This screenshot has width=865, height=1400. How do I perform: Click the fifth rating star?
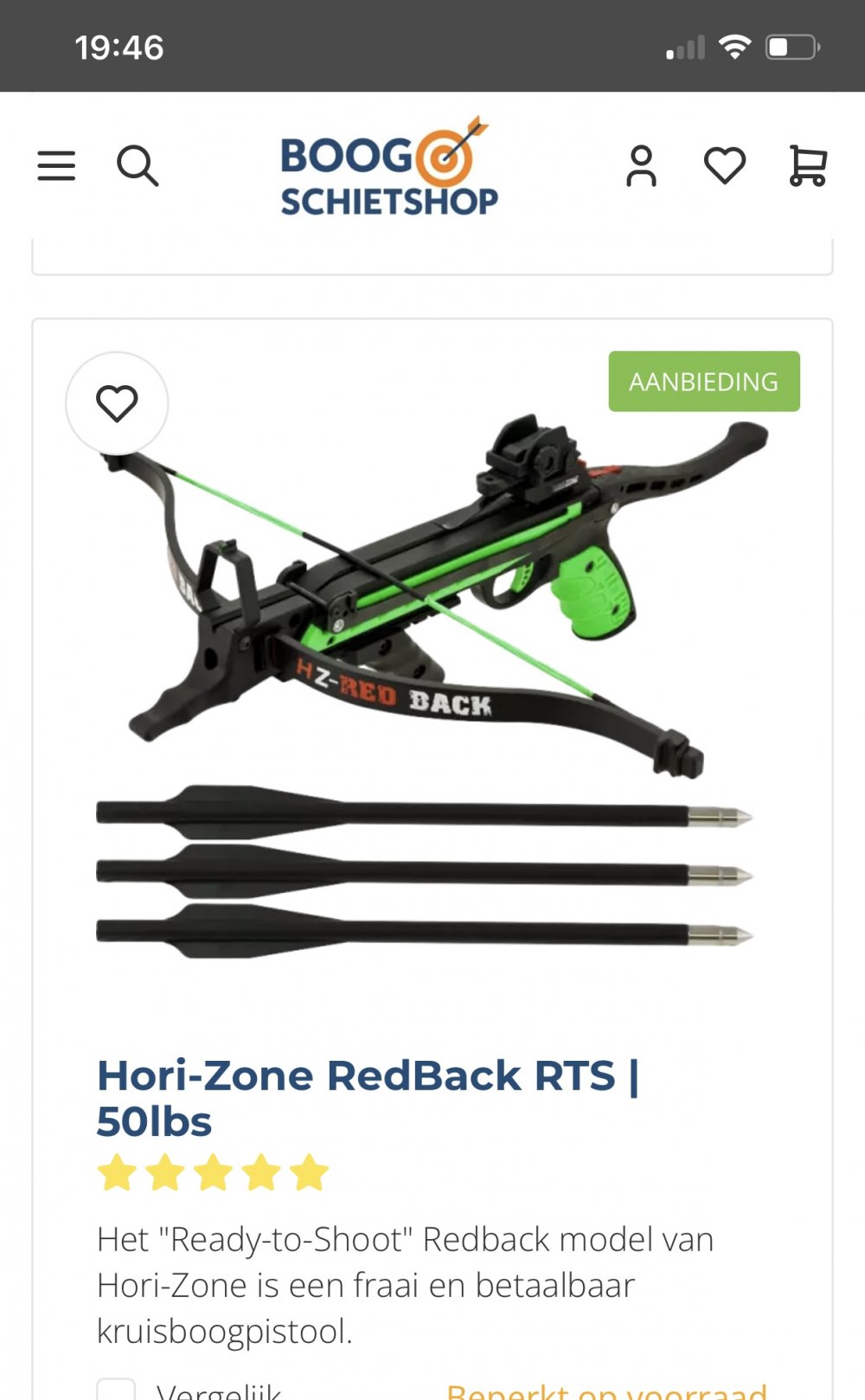(x=309, y=1173)
